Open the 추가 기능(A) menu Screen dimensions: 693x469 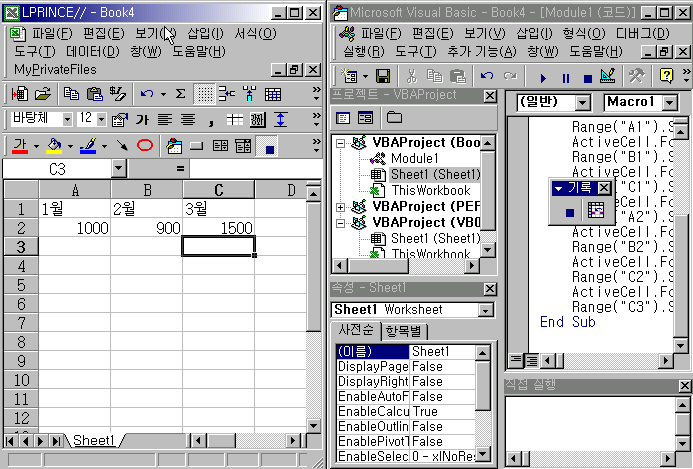pyautogui.click(x=482, y=52)
